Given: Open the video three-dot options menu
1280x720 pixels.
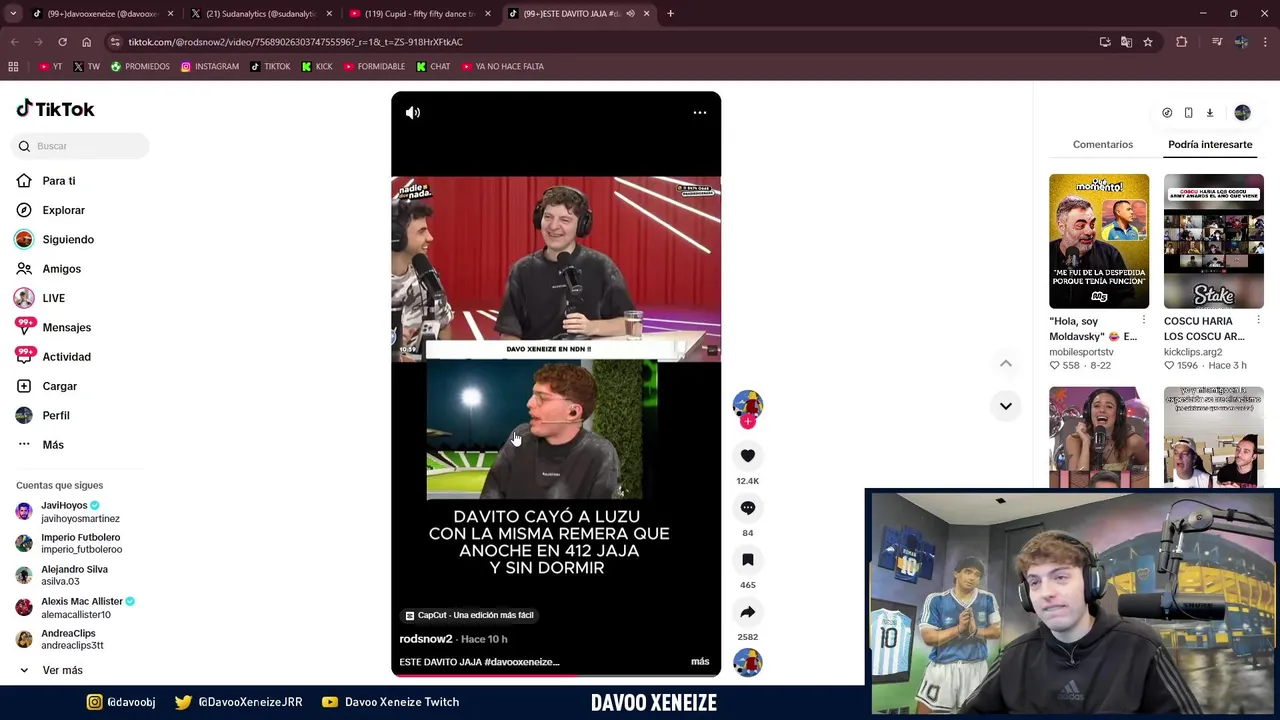Looking at the screenshot, I should pyautogui.click(x=700, y=113).
